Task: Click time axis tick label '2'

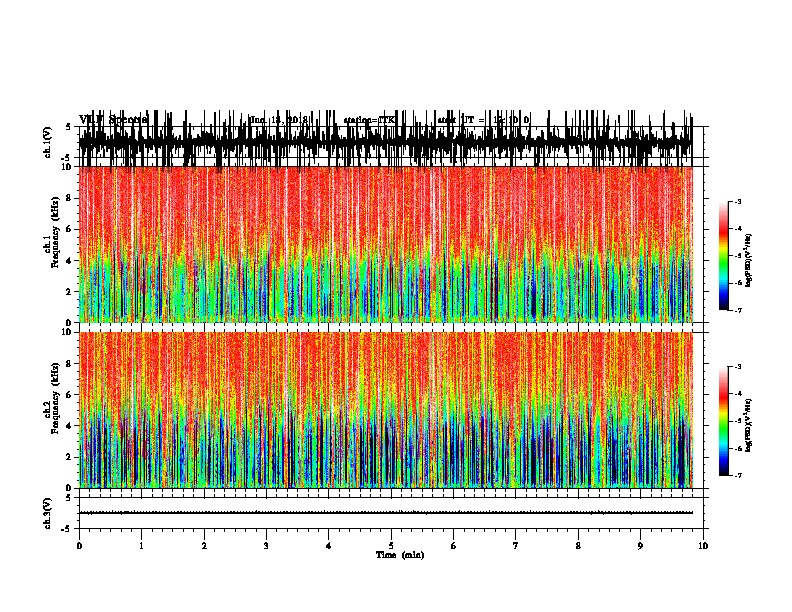Action: click(204, 546)
